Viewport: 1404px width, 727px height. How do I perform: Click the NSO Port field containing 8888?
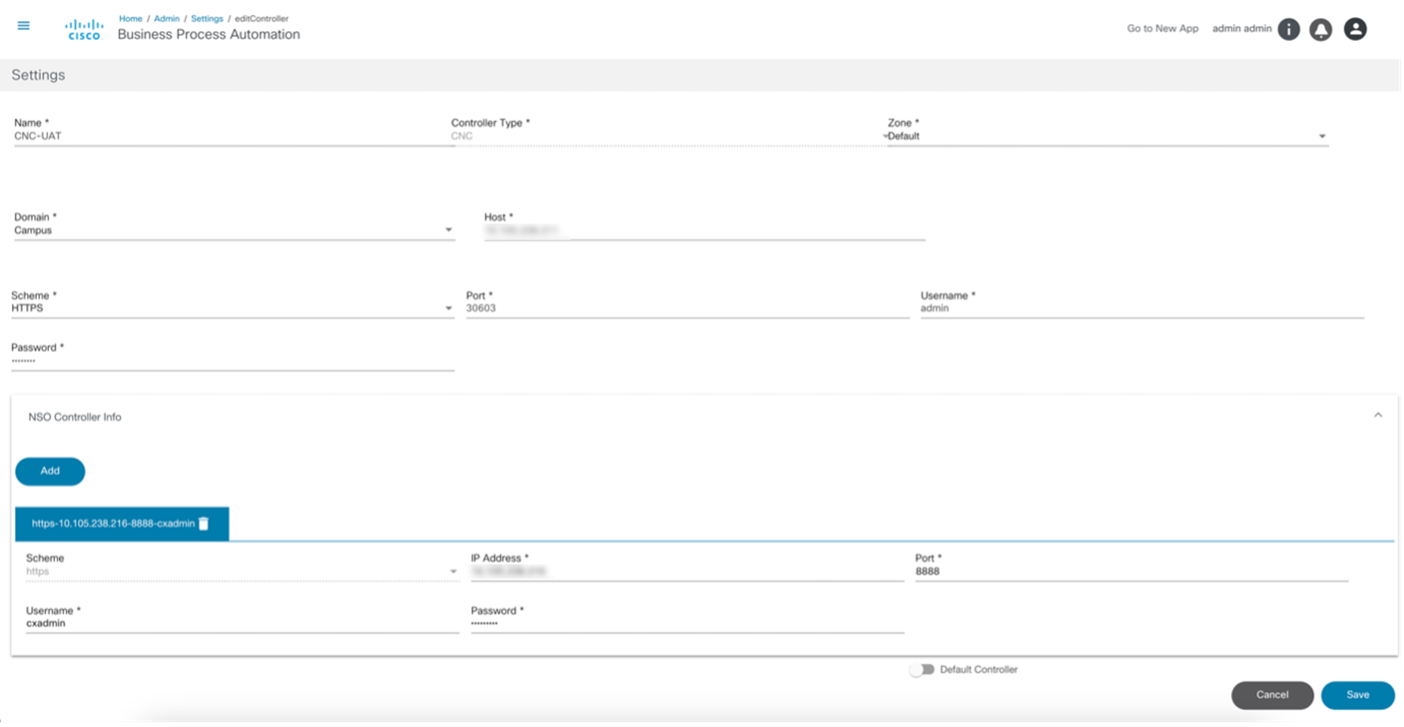click(1132, 572)
